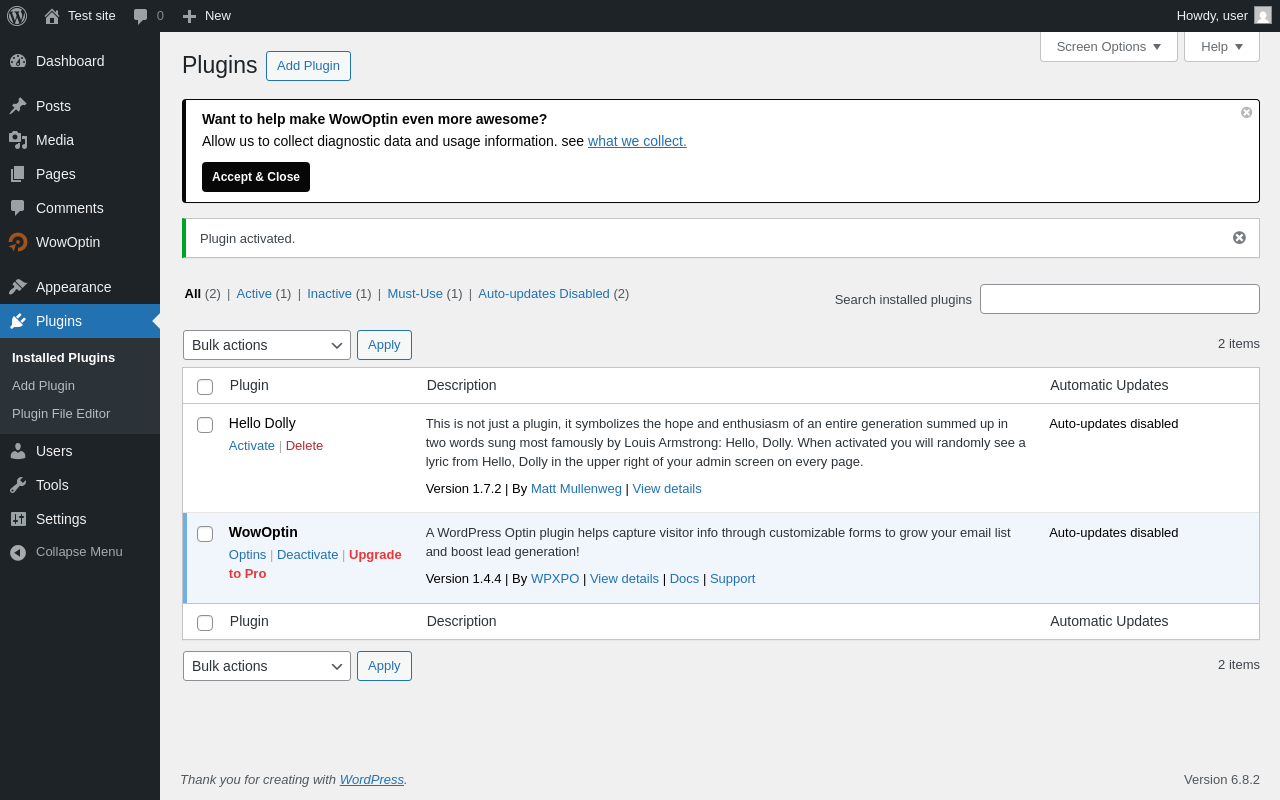Toggle the select-all checkbox in table header
The height and width of the screenshot is (800, 1280).
pos(205,387)
